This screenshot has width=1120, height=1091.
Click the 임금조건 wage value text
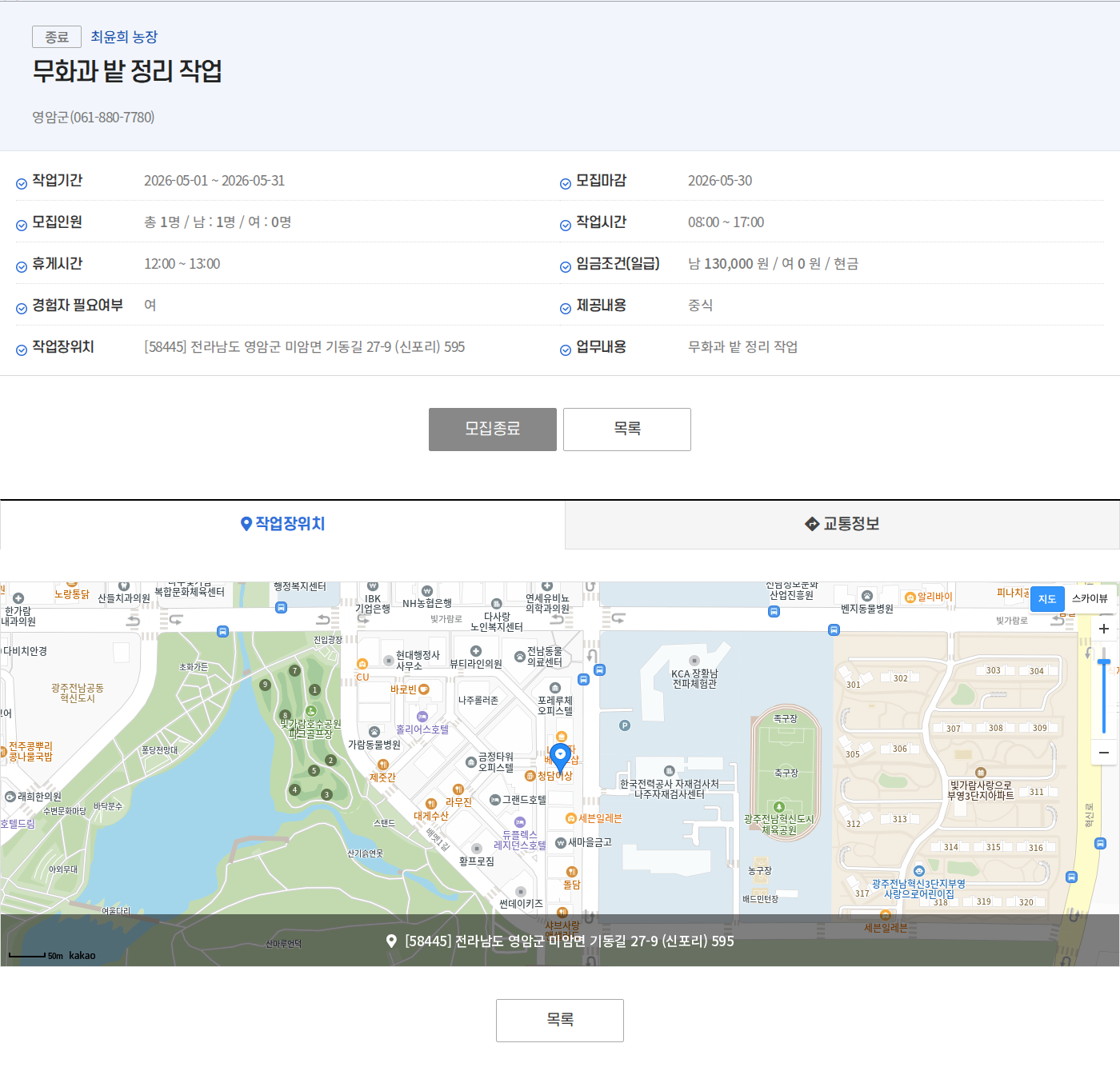coord(773,264)
